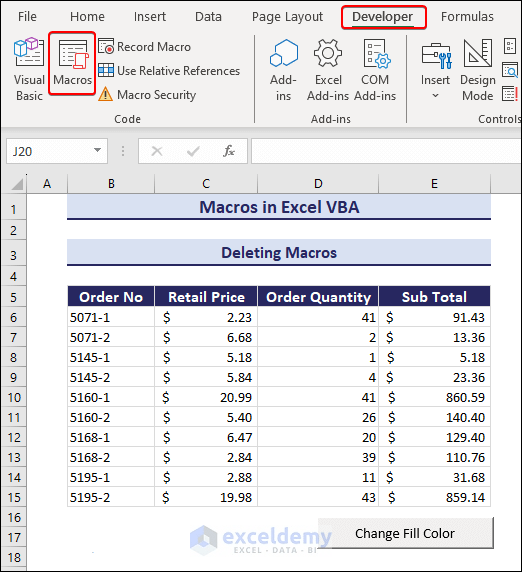Select sub total 31.68

(434, 477)
